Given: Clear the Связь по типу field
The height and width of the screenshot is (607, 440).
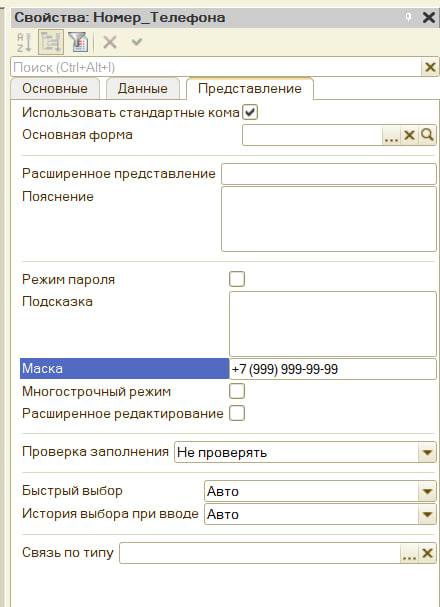Looking at the screenshot, I should [427, 553].
